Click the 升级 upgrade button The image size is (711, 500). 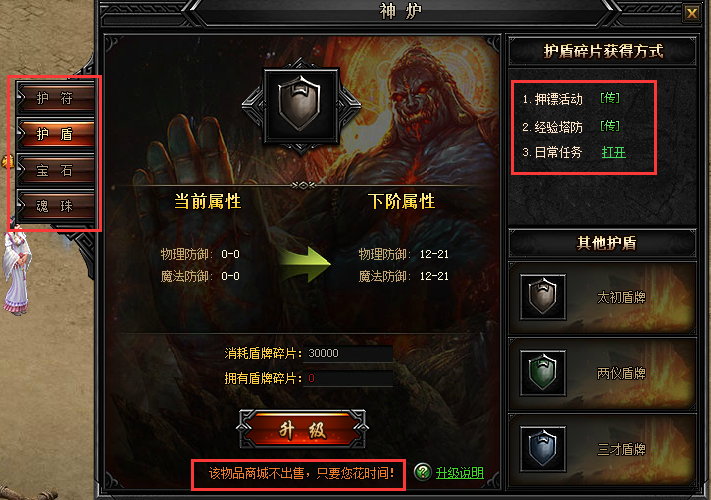302,429
